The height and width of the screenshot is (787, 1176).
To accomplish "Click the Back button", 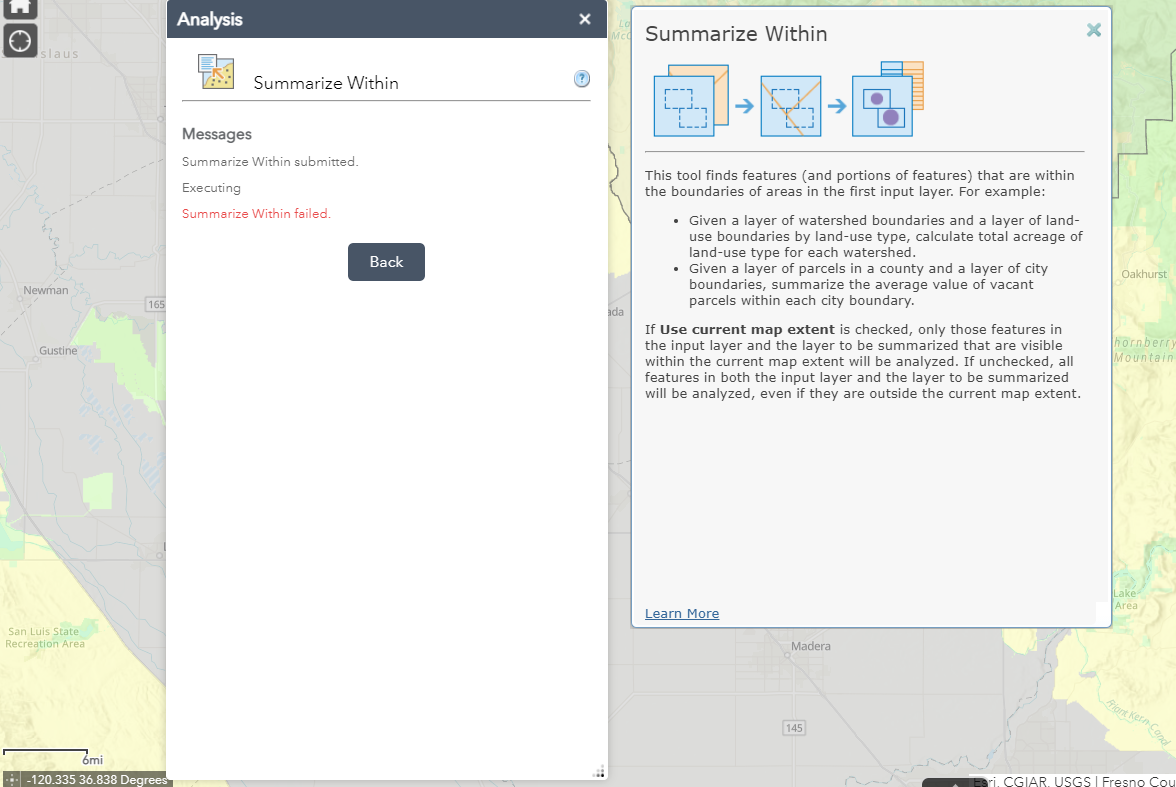I will point(386,262).
